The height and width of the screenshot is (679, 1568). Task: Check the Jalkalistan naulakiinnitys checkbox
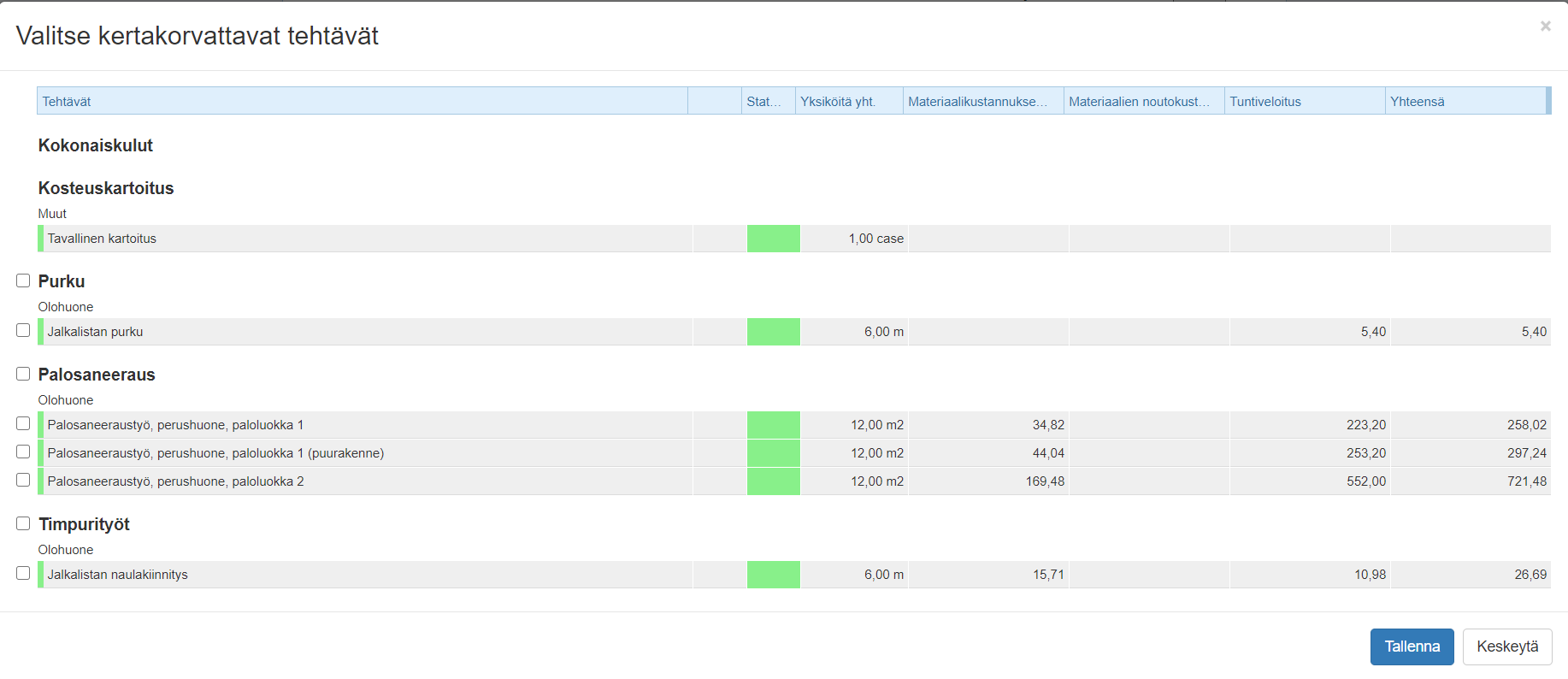pyautogui.click(x=23, y=573)
